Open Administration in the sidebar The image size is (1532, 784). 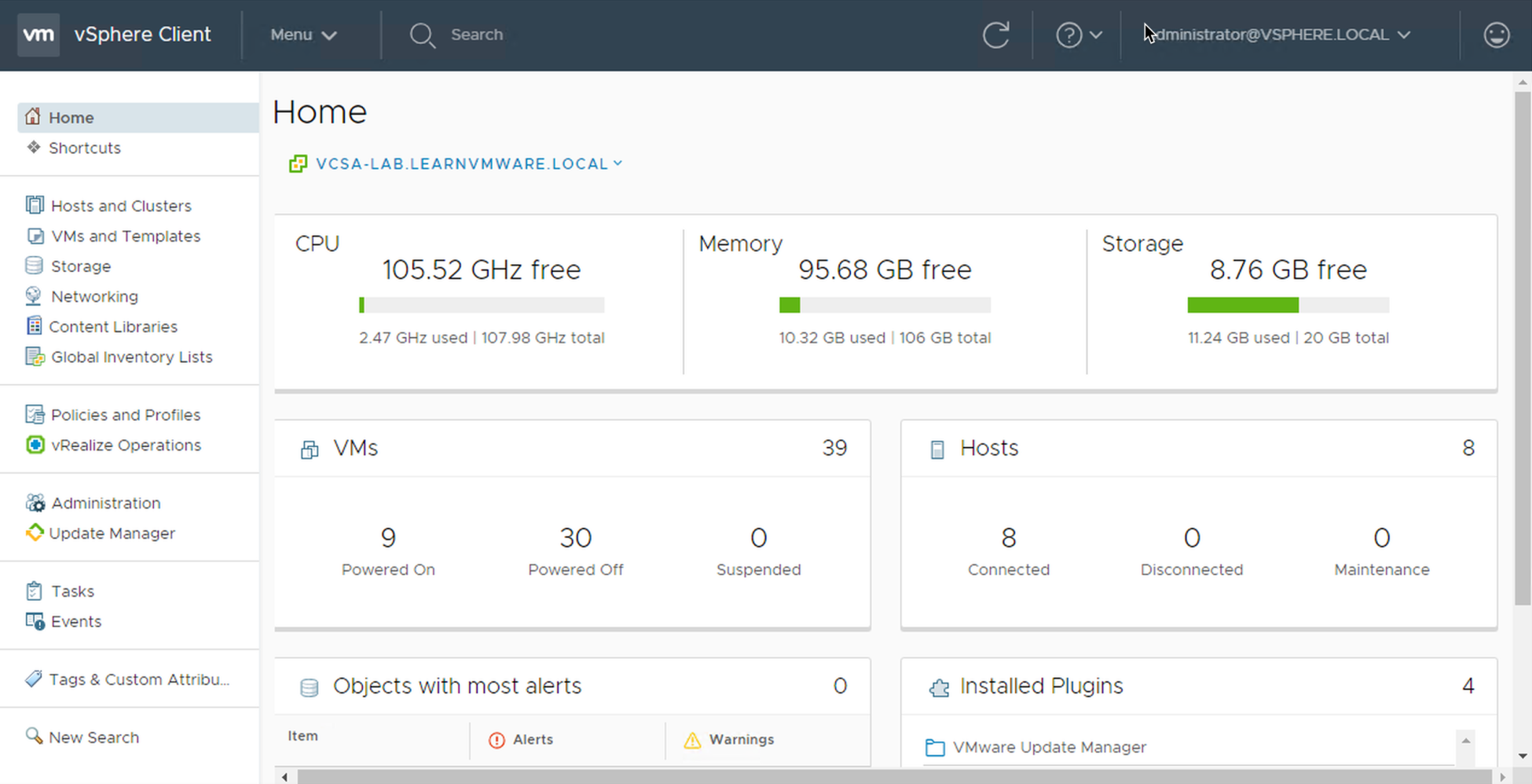tap(106, 503)
